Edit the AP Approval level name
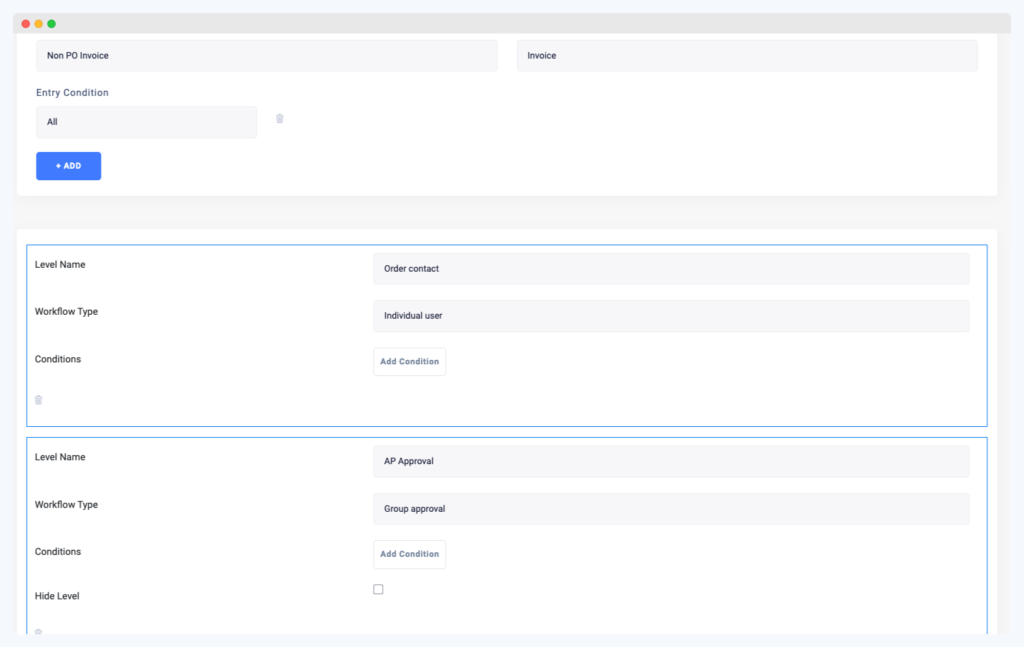 click(670, 460)
